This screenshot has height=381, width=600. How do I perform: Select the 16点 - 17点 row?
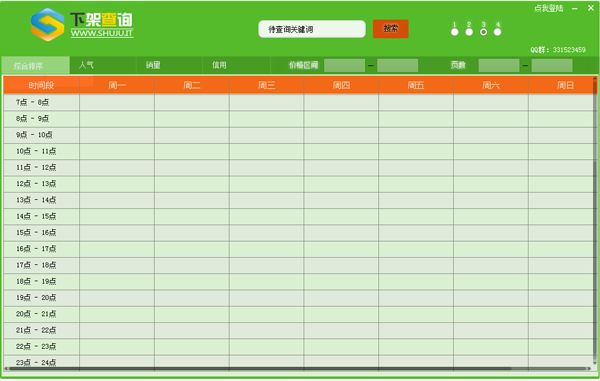coord(298,249)
